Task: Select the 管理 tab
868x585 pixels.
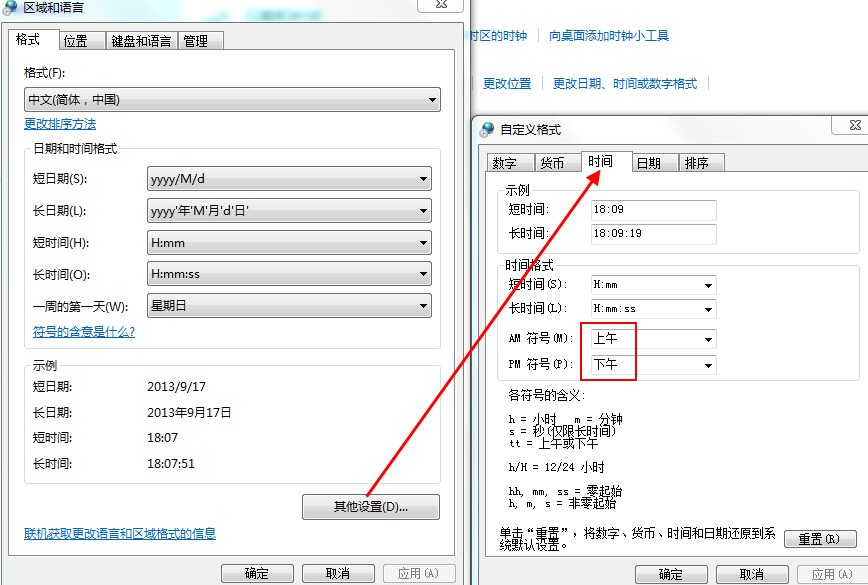Action: tap(196, 41)
